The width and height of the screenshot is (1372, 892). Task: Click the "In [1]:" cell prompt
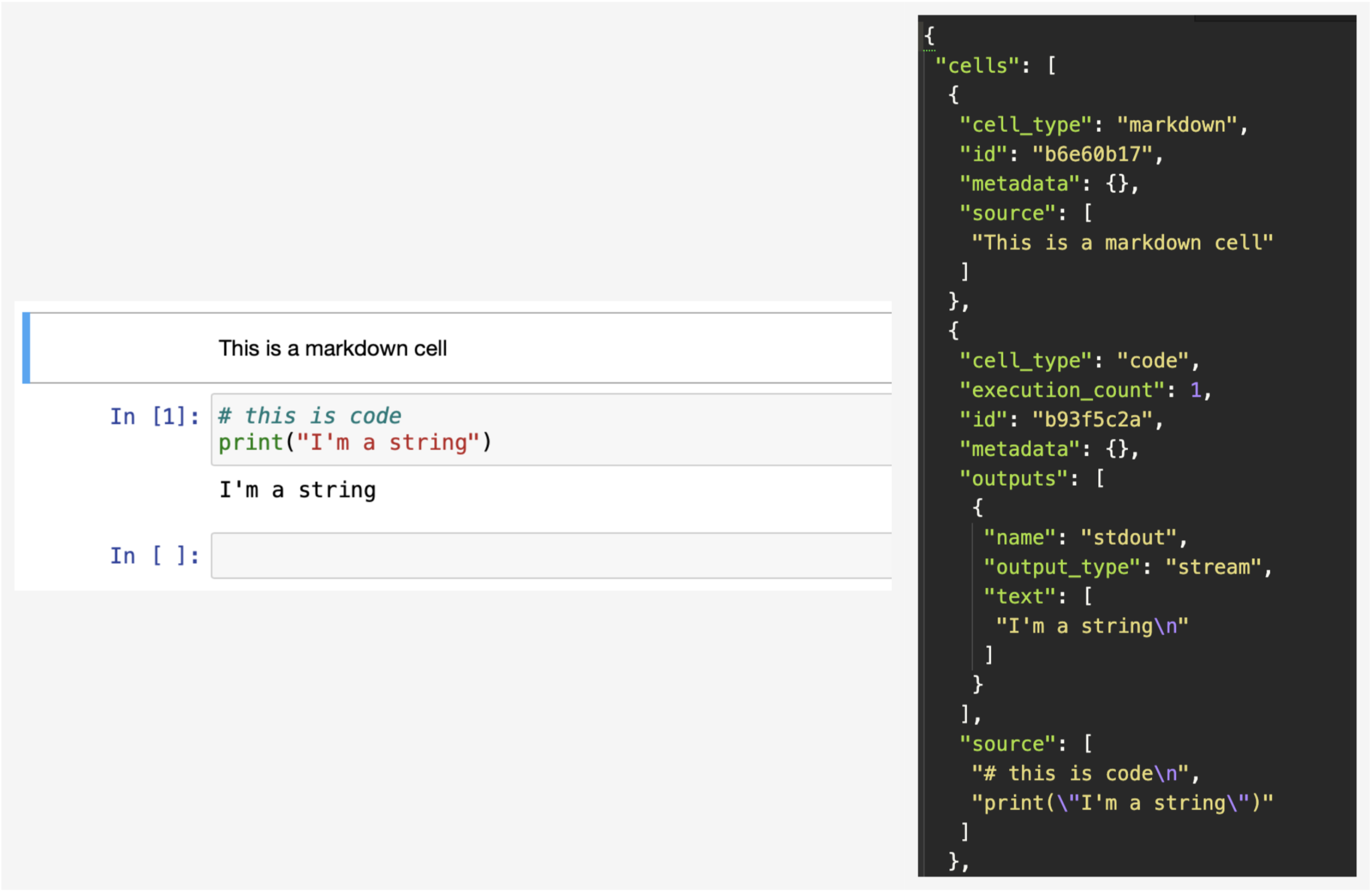coord(154,416)
